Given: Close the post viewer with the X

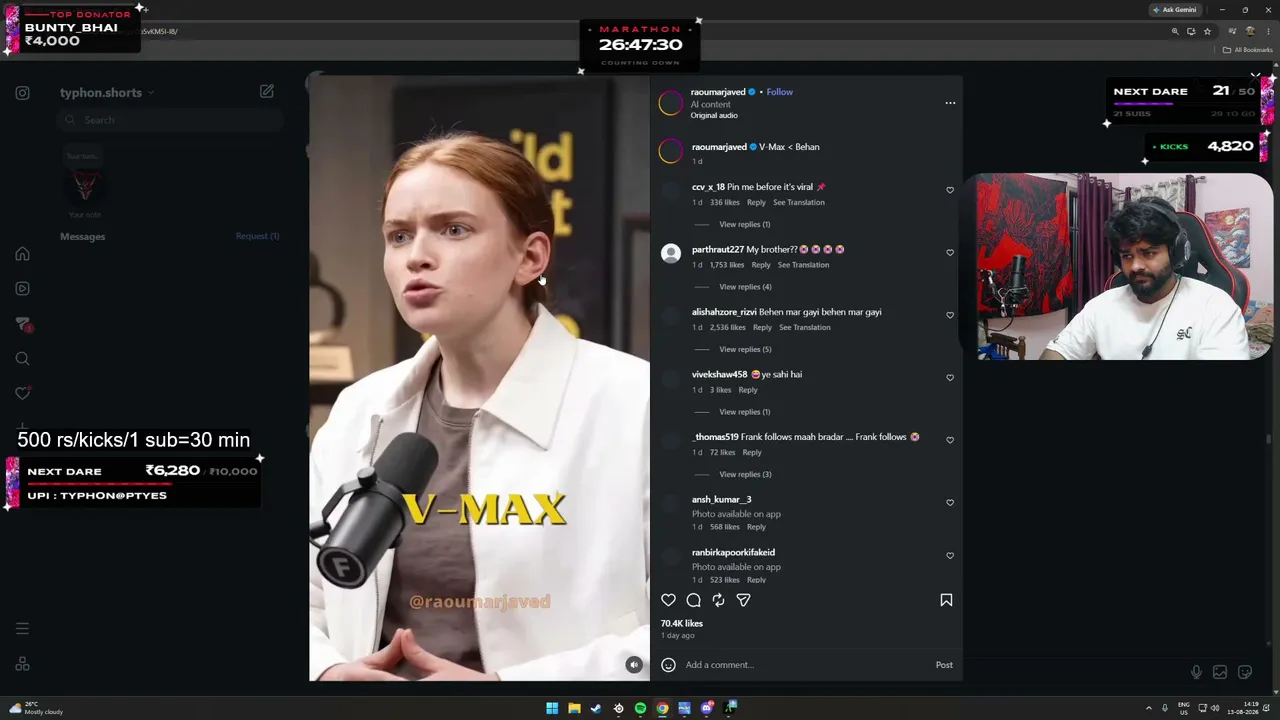Looking at the screenshot, I should (1255, 76).
